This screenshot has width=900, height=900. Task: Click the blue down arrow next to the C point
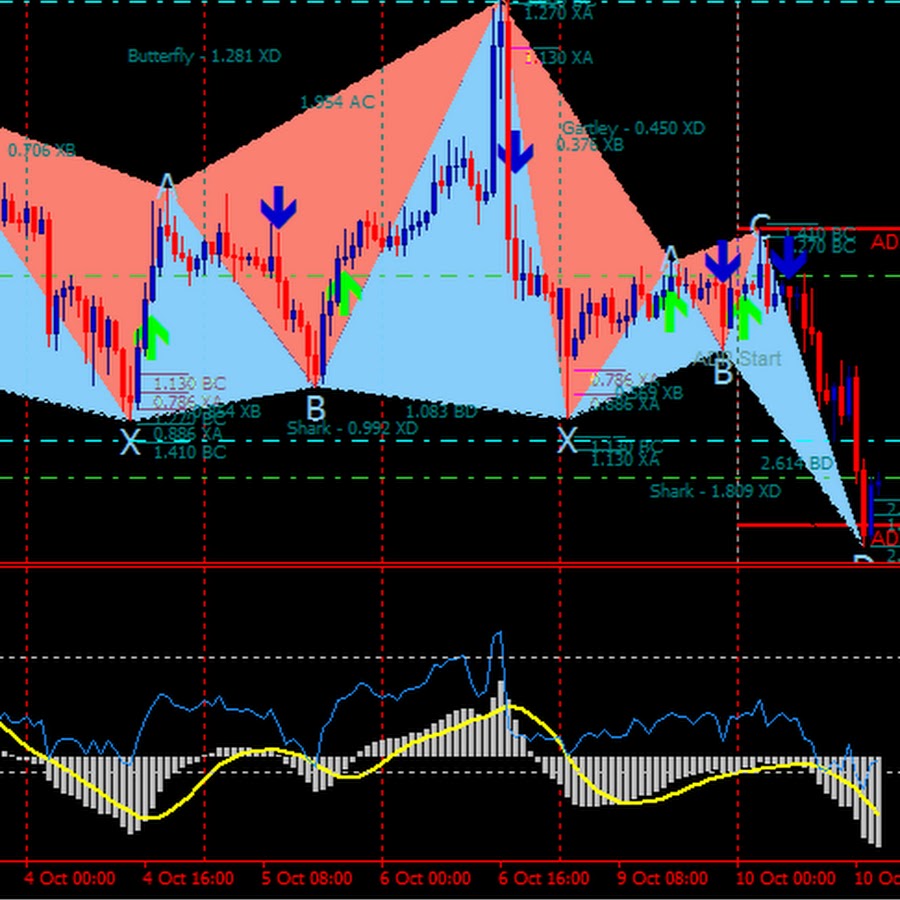click(789, 259)
